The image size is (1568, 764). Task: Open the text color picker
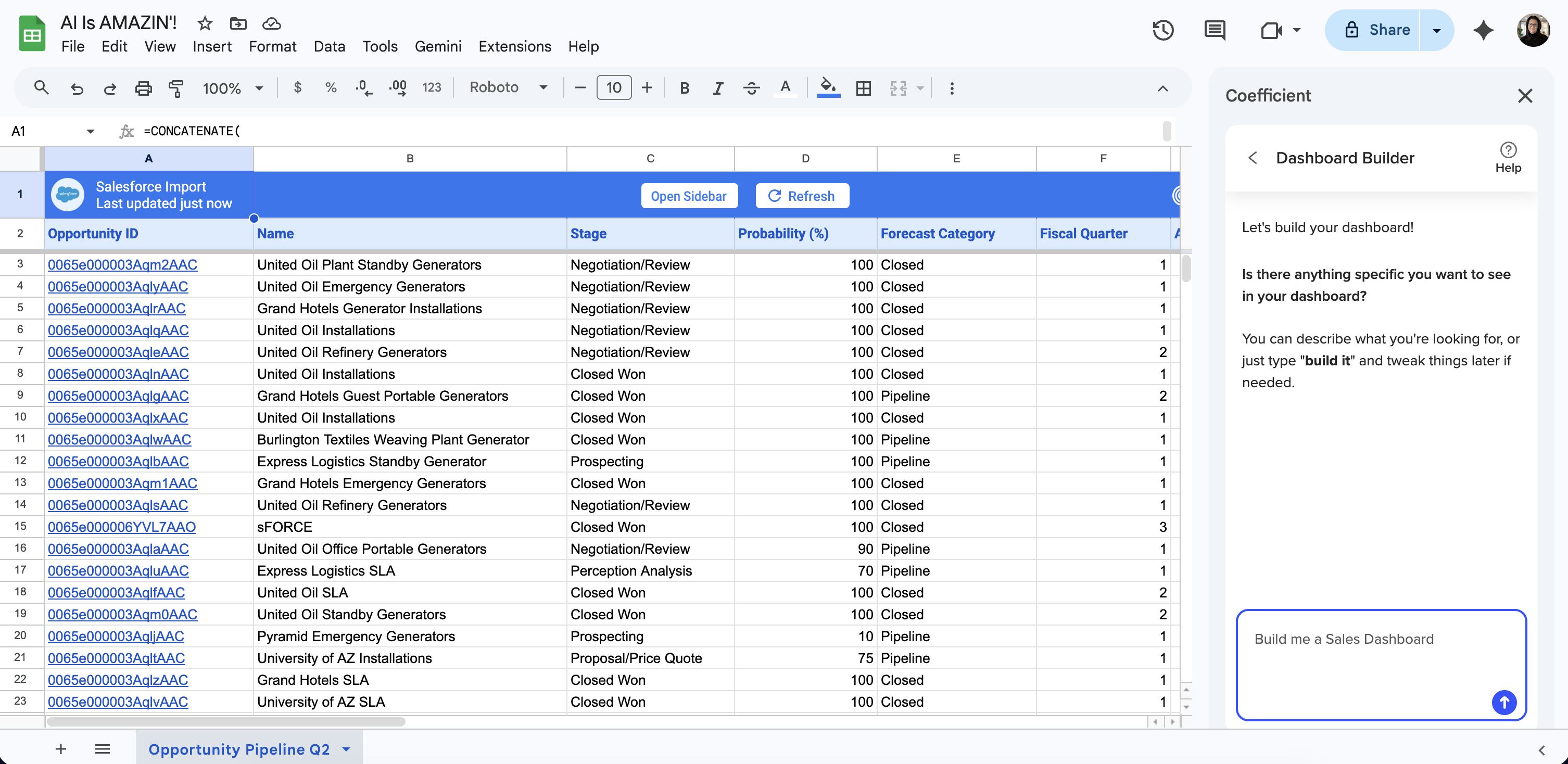pos(785,88)
